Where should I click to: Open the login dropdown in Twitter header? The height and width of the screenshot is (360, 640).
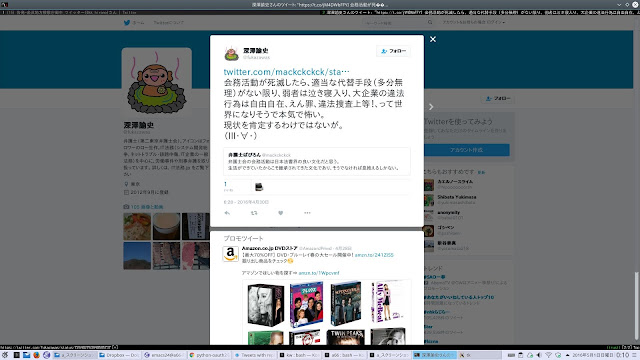(x=473, y=22)
